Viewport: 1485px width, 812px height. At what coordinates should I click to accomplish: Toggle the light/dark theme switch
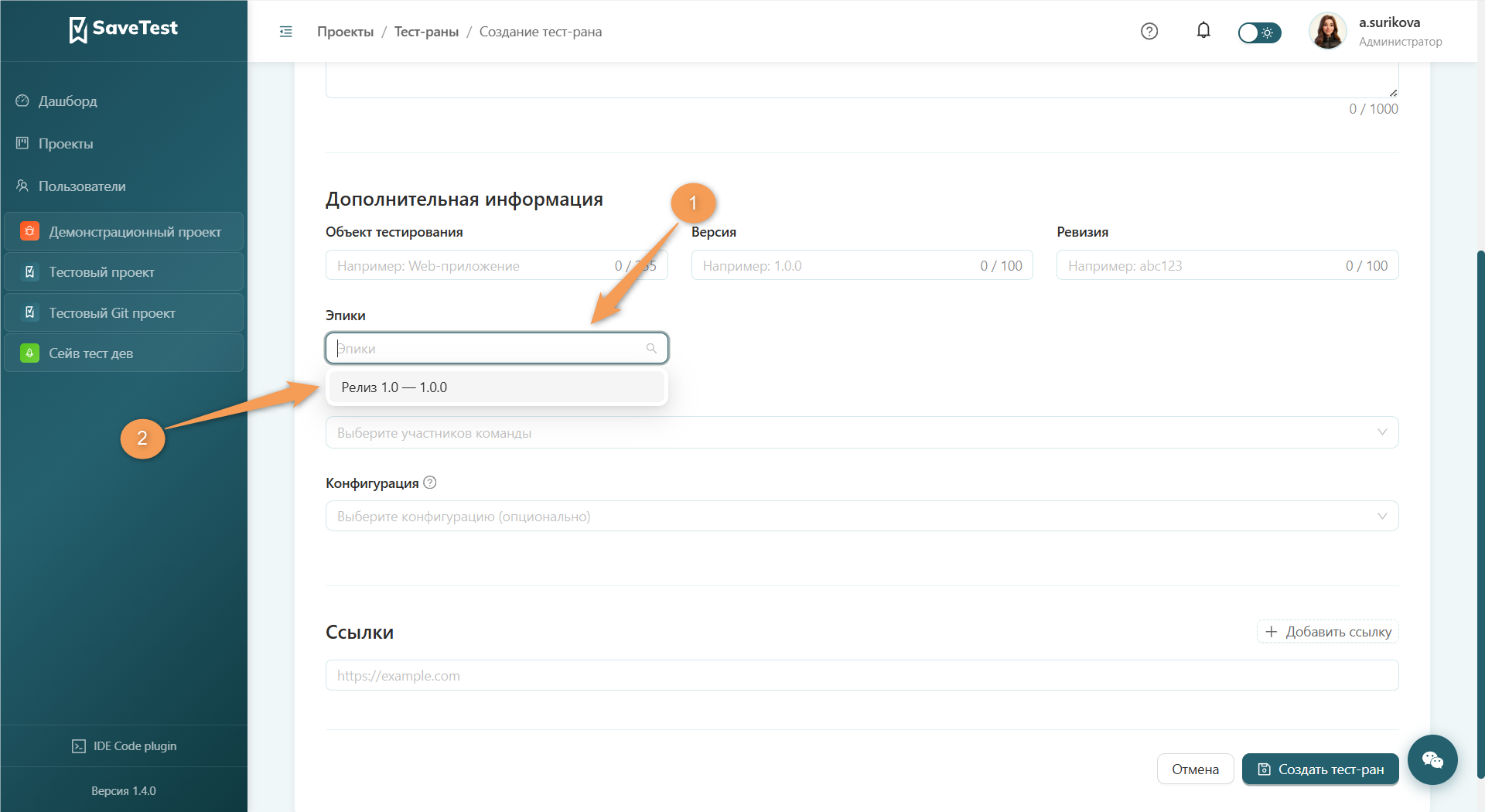(1259, 32)
